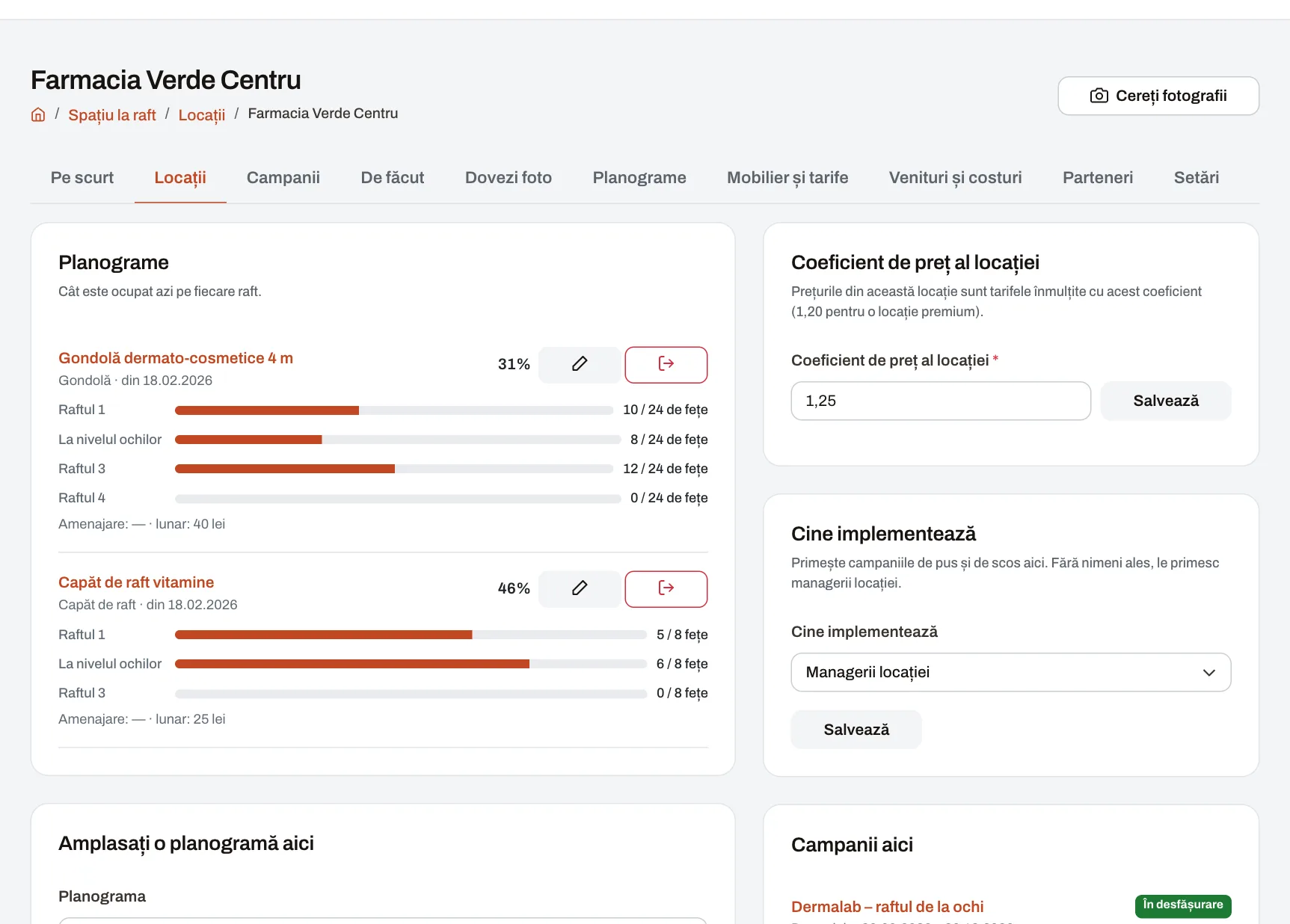The width and height of the screenshot is (1290, 924).
Task: Click the Raftul 1 bar showing 10 / 24 fețe
Action: point(394,410)
